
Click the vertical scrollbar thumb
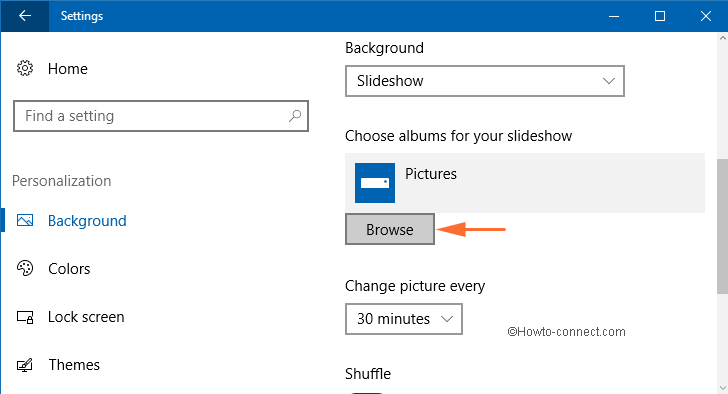pyautogui.click(x=722, y=226)
